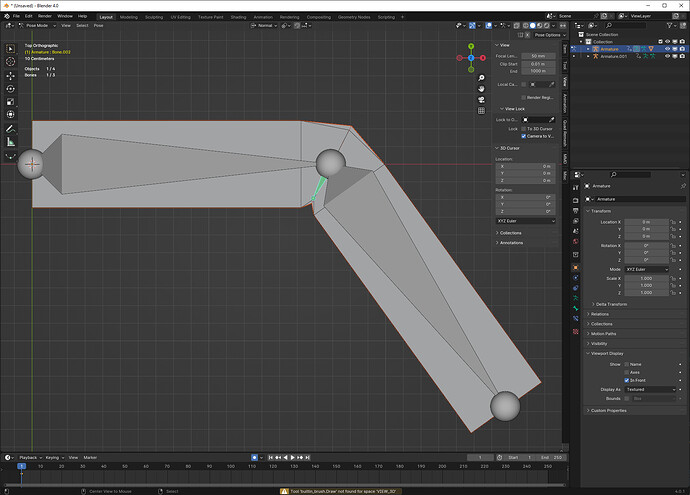The height and width of the screenshot is (495, 690).
Task: Select the Breakdowner pose tool
Action: point(11,156)
